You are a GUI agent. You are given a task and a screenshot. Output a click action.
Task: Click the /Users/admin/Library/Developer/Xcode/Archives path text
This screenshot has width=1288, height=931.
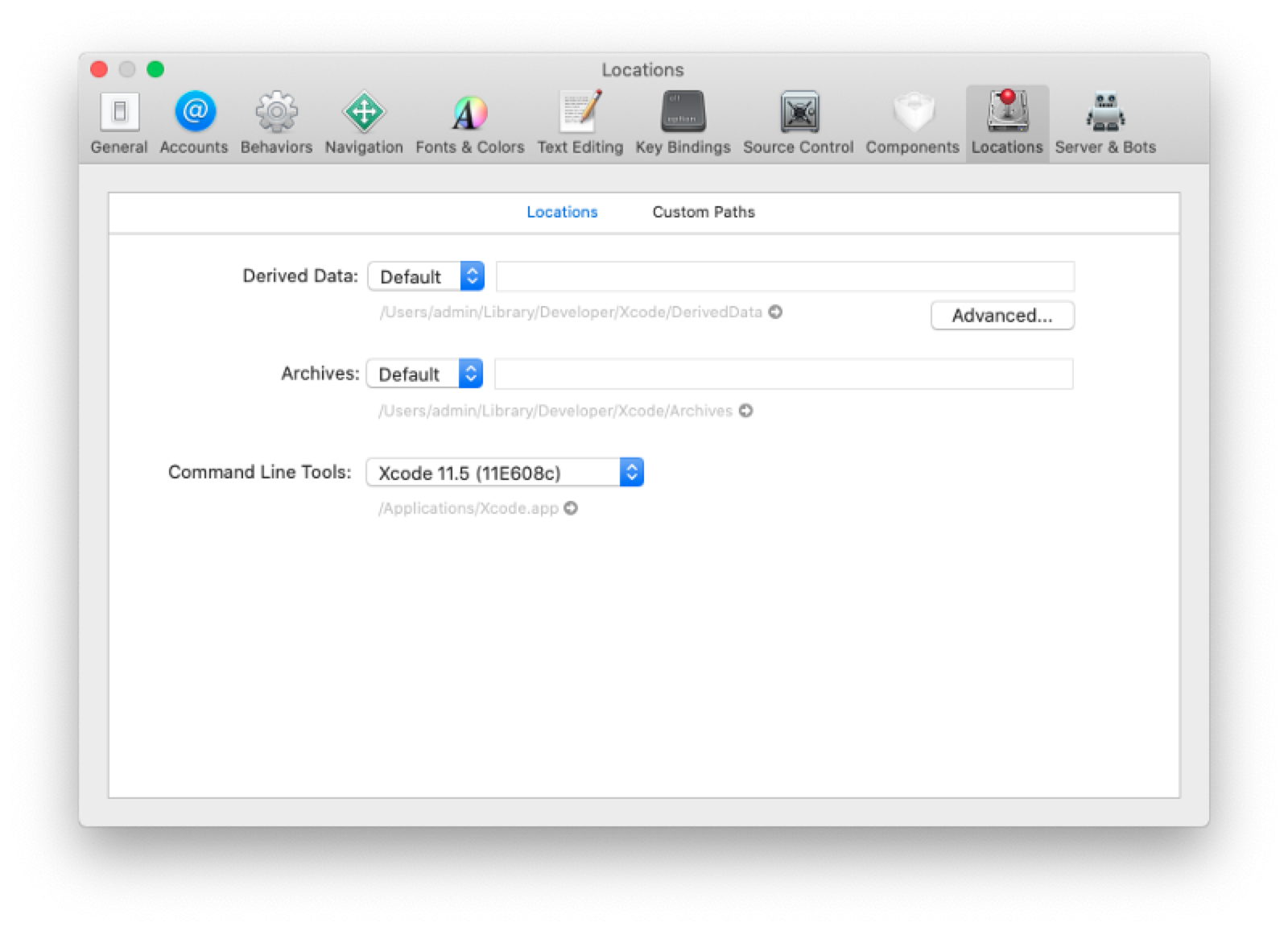point(555,411)
